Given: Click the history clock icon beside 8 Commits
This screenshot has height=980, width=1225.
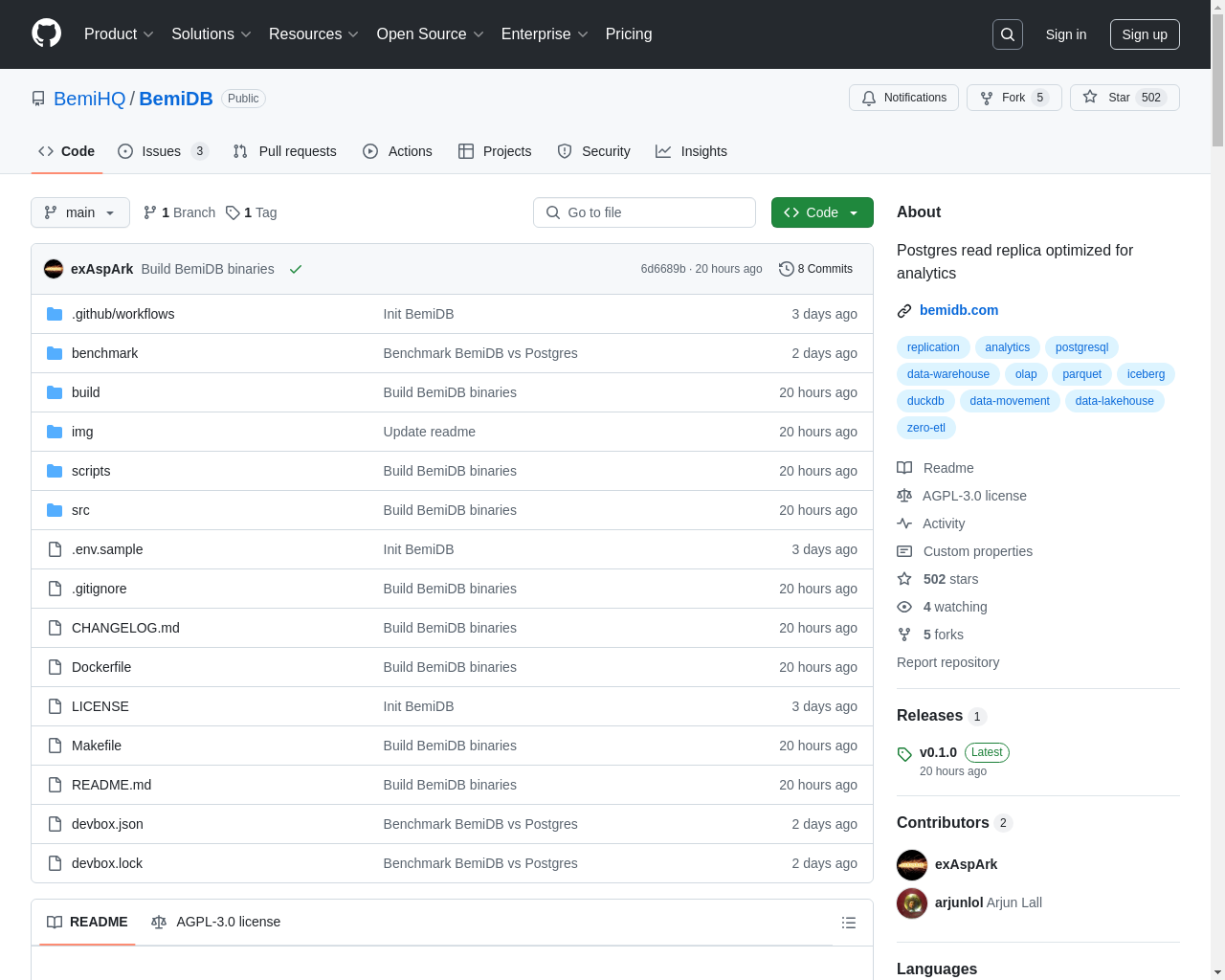Looking at the screenshot, I should [787, 269].
